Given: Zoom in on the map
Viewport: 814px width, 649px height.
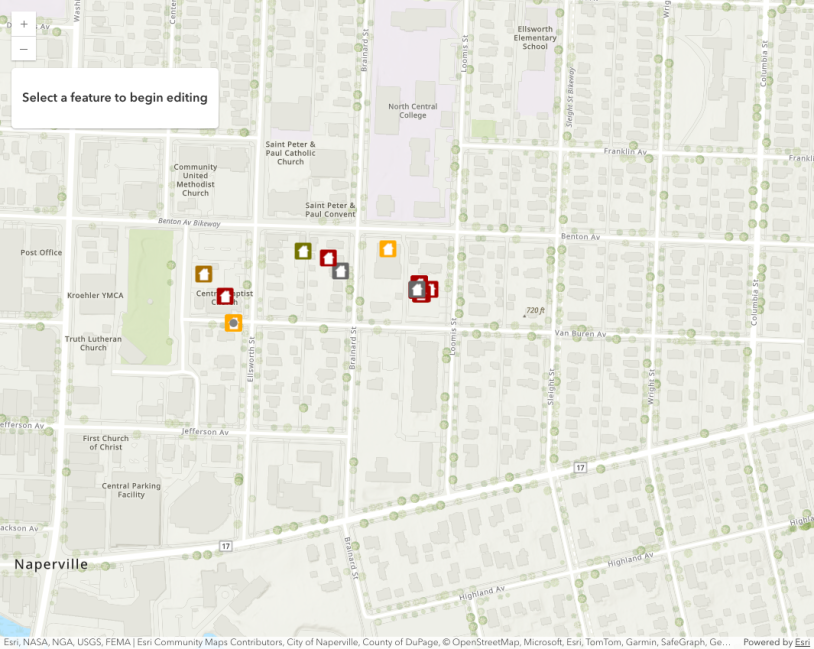Looking at the screenshot, I should (x=23, y=24).
